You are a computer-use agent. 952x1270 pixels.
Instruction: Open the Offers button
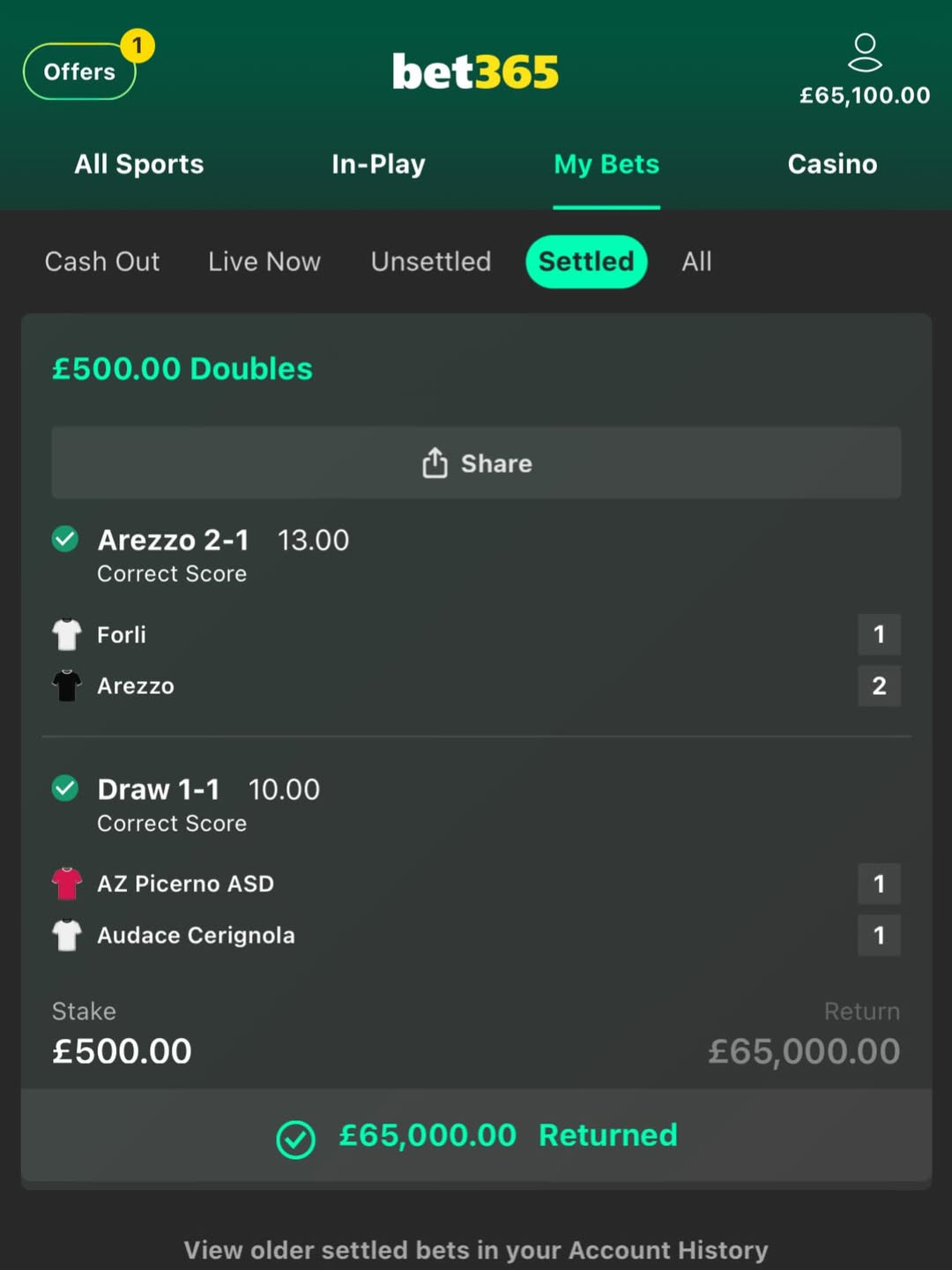click(79, 71)
